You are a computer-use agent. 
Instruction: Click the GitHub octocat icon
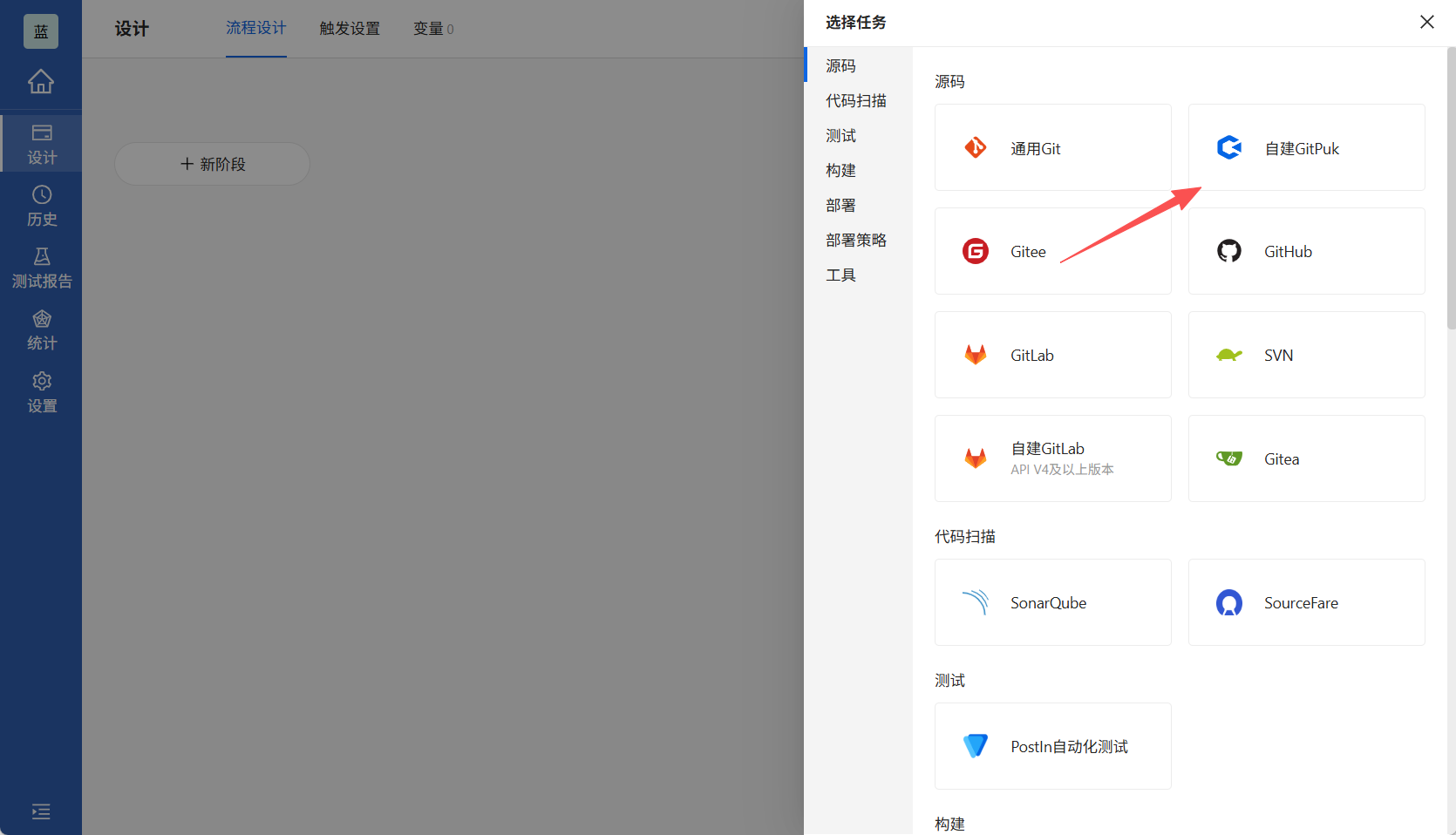pyautogui.click(x=1229, y=251)
